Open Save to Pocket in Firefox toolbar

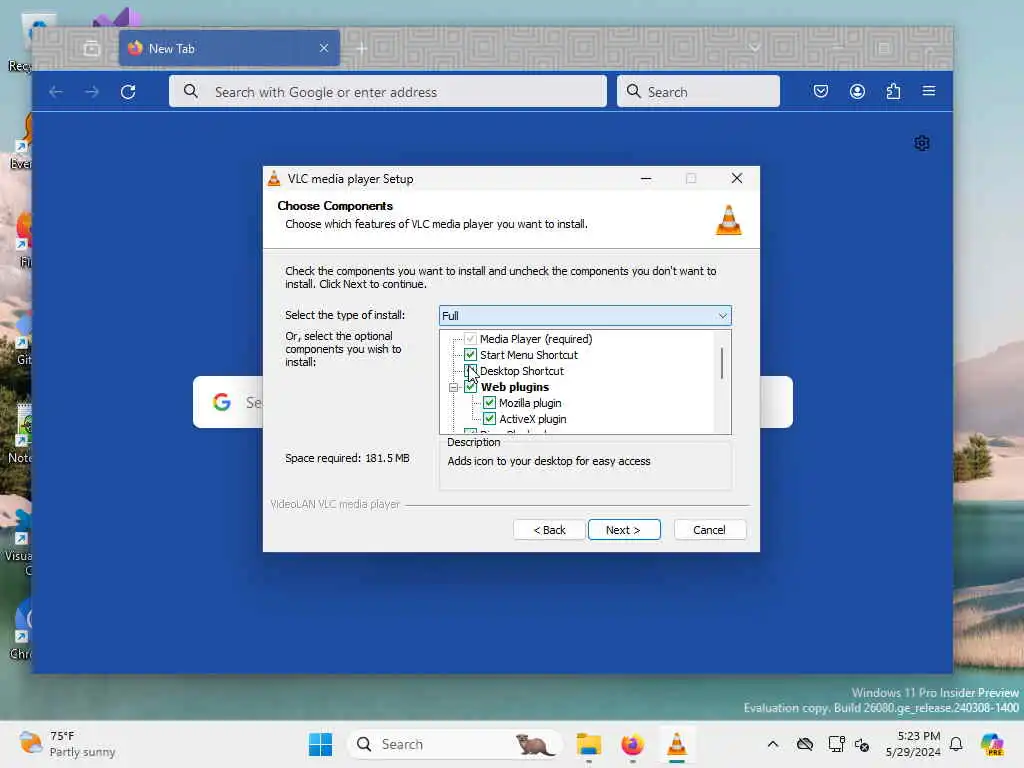pos(821,91)
